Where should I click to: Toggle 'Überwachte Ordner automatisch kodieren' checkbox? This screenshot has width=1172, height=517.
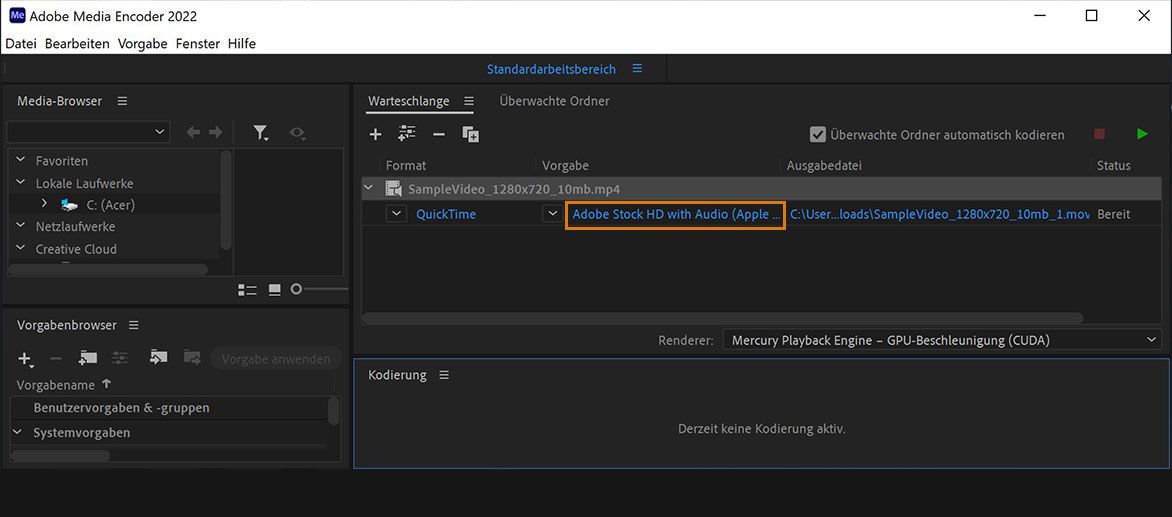(818, 135)
